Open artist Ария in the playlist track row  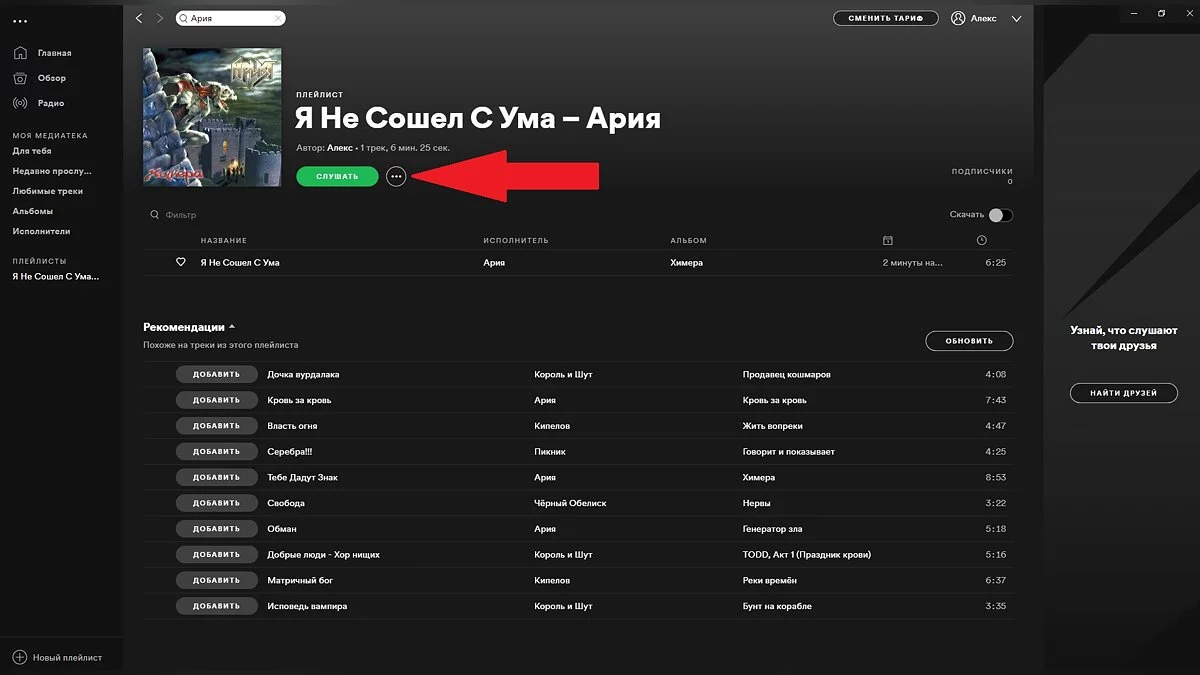[494, 262]
